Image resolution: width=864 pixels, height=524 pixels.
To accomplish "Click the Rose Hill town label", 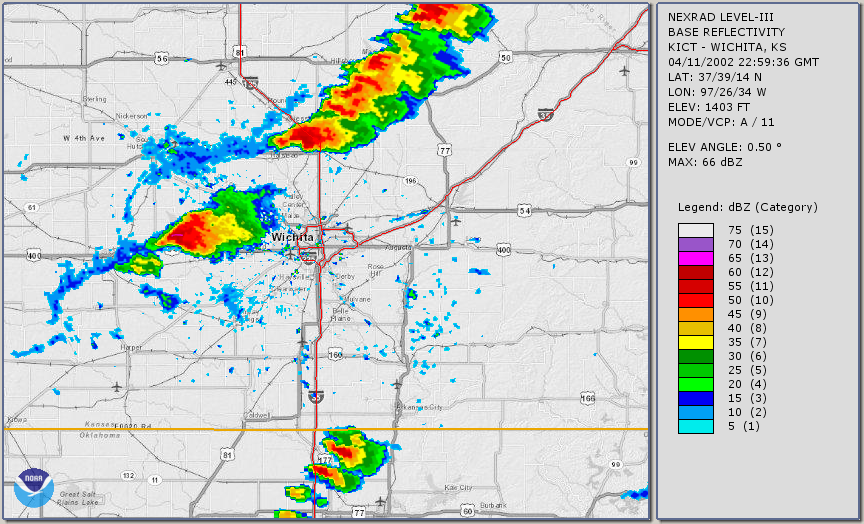I will click(x=375, y=270).
